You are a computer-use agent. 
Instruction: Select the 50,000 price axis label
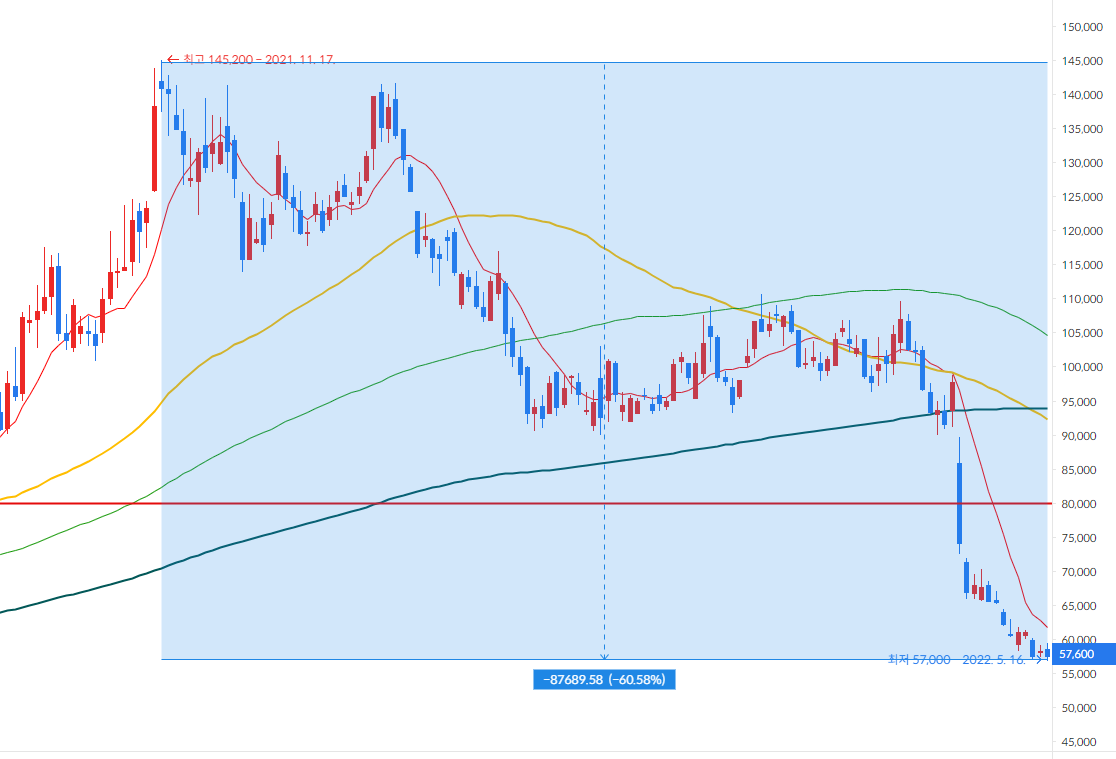click(x=1079, y=708)
